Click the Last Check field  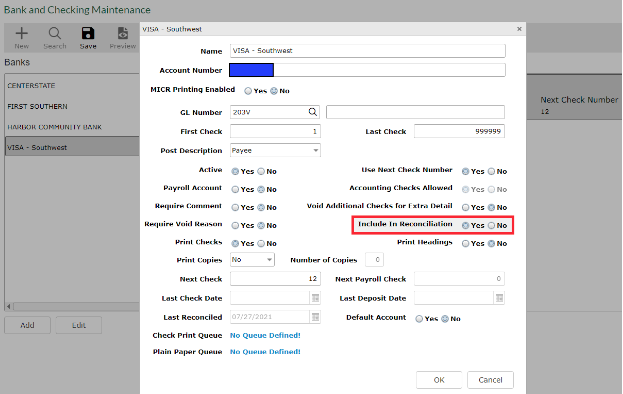pyautogui.click(x=459, y=131)
